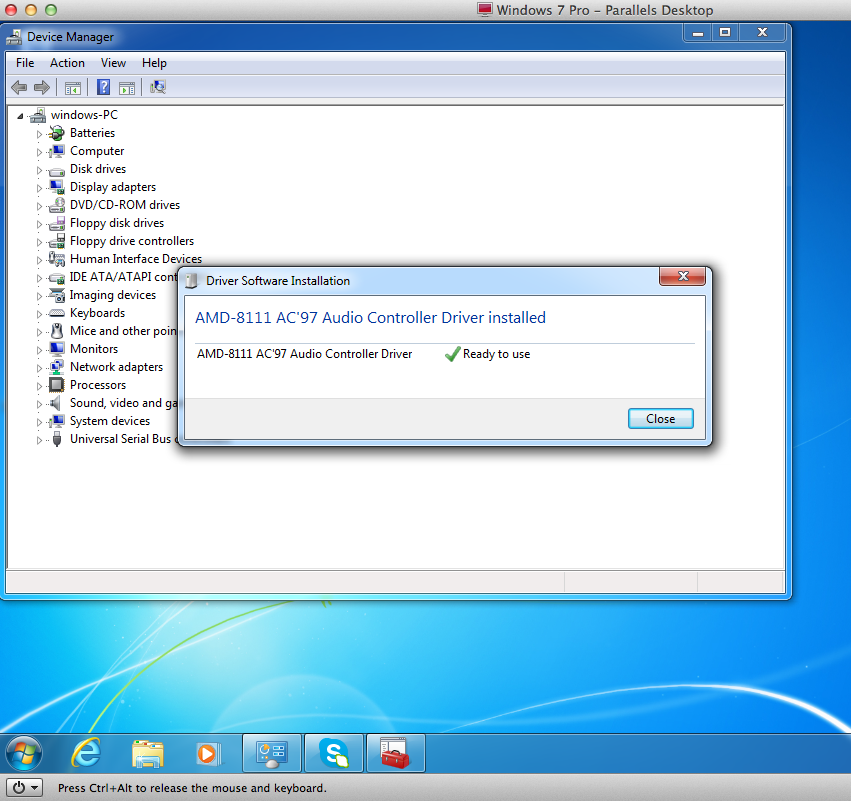The image size is (851, 801).
Task: Expand the Batteries category
Action: [x=40, y=134]
